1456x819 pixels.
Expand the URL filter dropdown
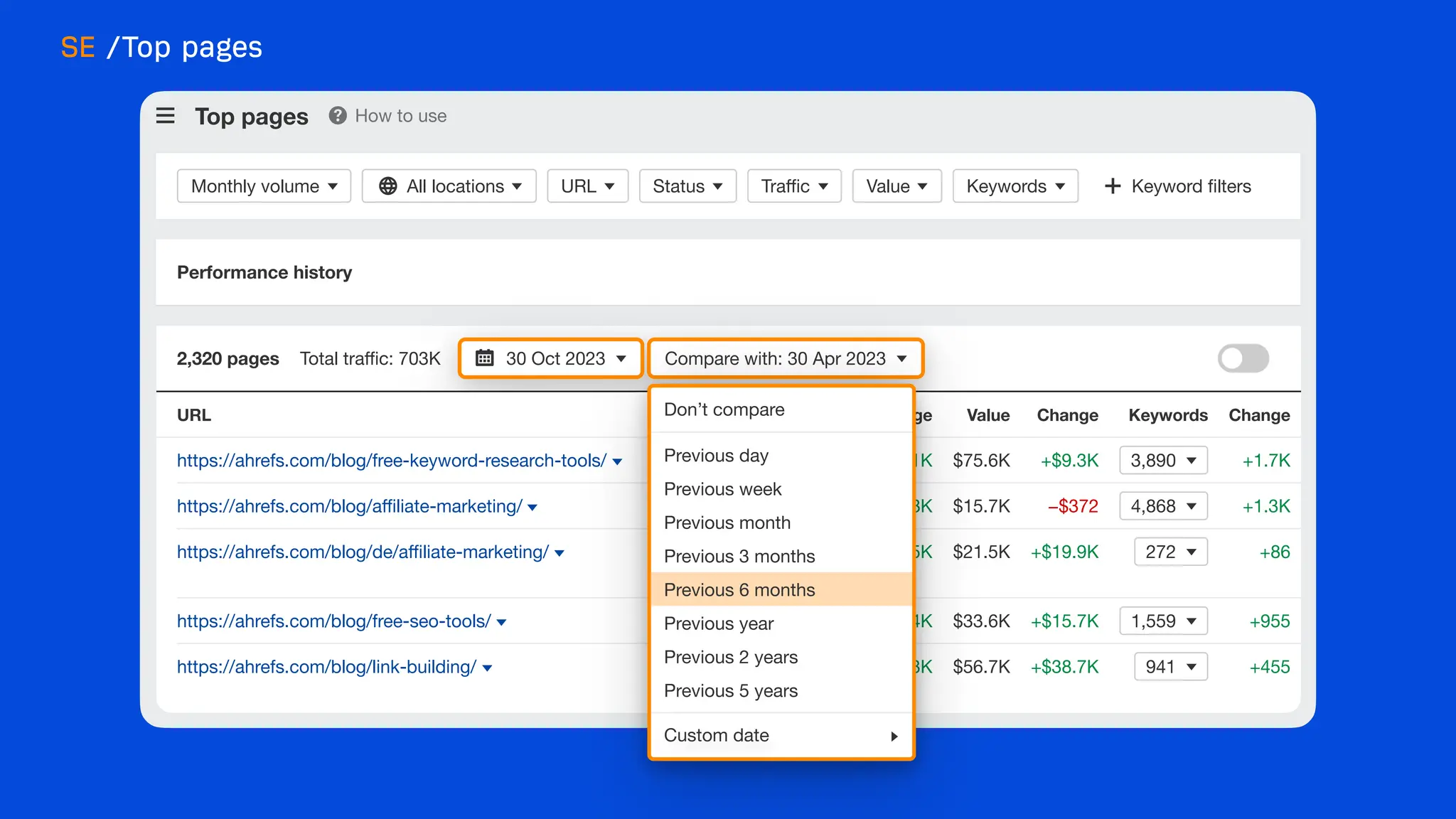coord(588,186)
